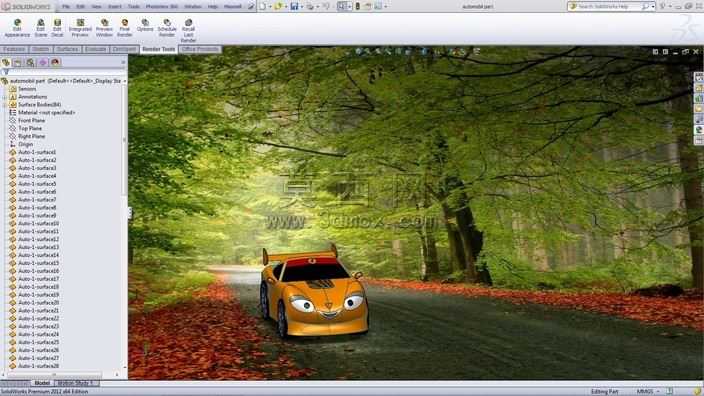Click the filter funnel icon above the tree
Viewport: 704px width, 396px height.
click(5, 72)
